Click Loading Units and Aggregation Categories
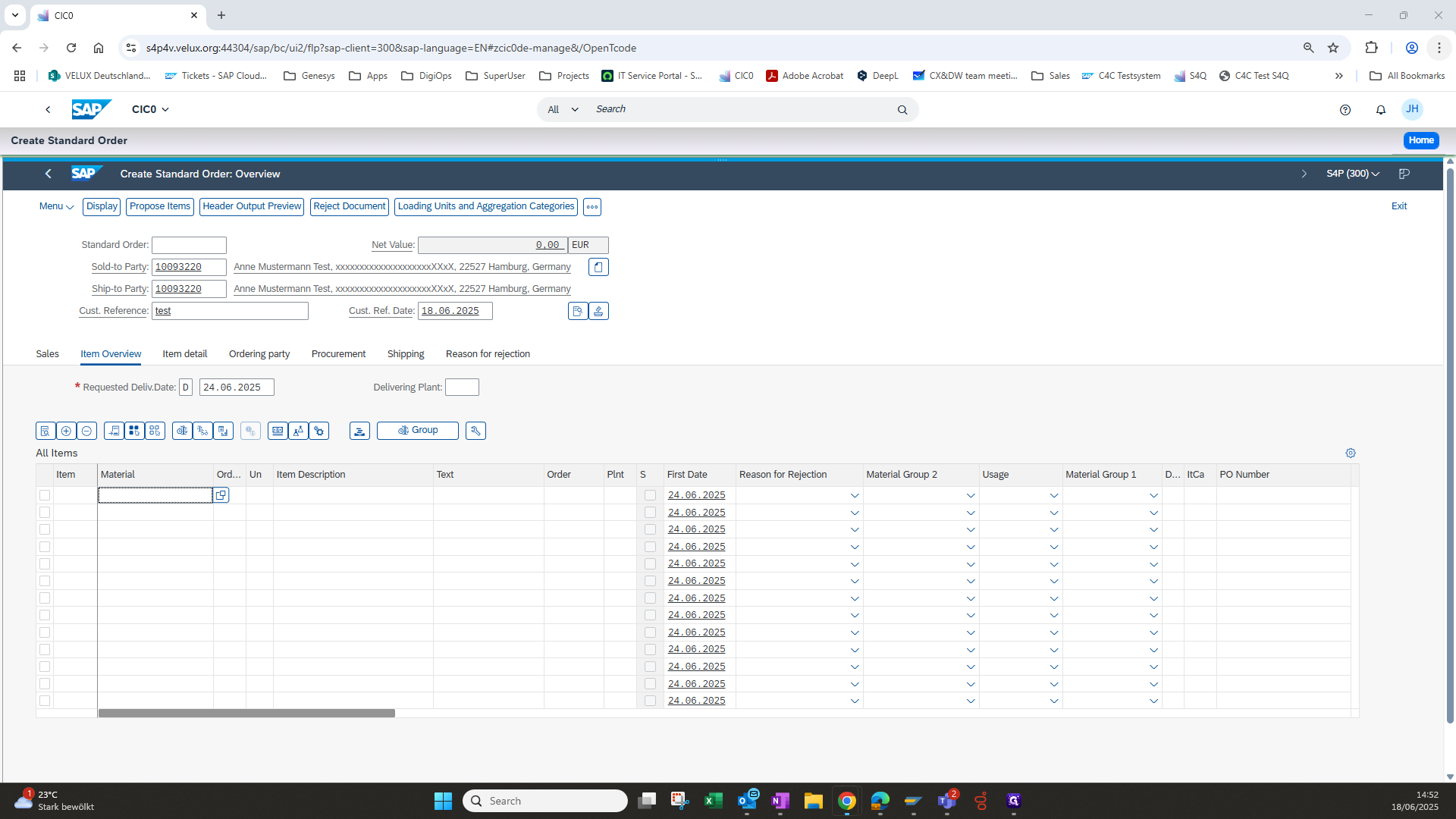The image size is (1456, 819). 486,206
